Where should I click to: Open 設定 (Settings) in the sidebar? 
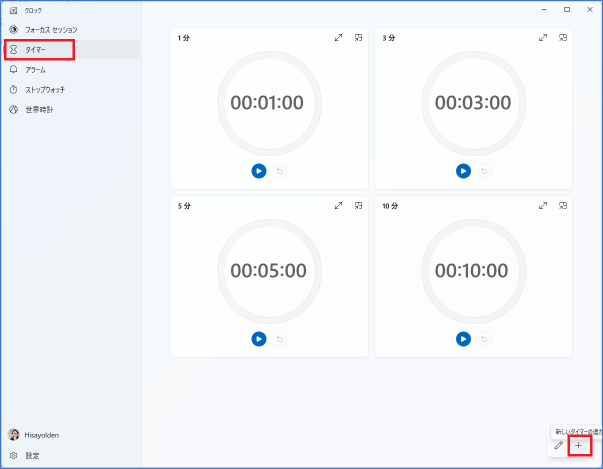pyautogui.click(x=32, y=455)
